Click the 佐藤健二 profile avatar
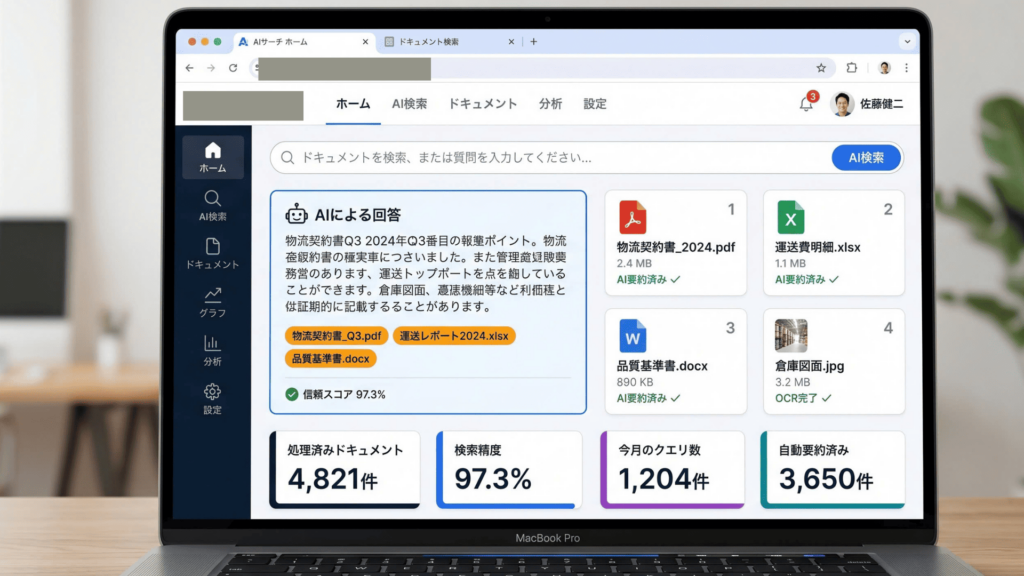1024x576 pixels. click(842, 104)
